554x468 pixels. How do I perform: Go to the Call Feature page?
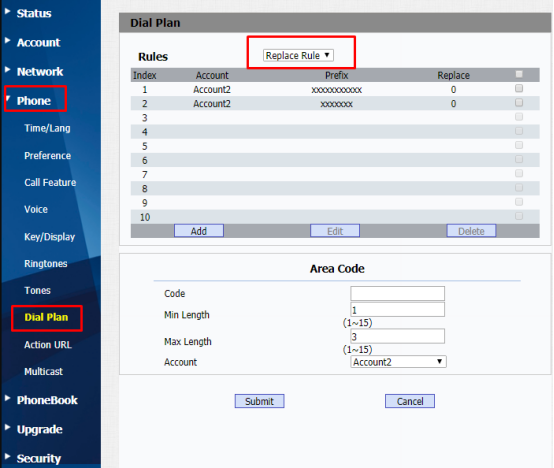(x=50, y=183)
